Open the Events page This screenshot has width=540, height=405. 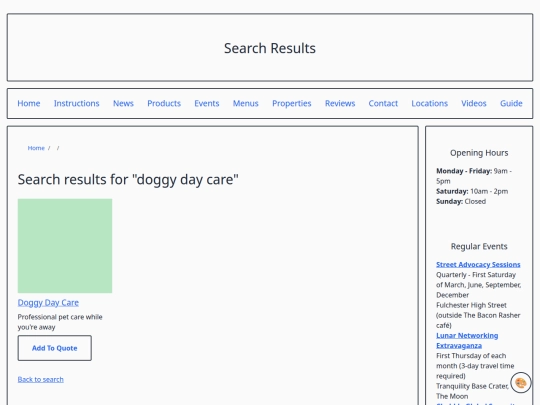coord(207,103)
